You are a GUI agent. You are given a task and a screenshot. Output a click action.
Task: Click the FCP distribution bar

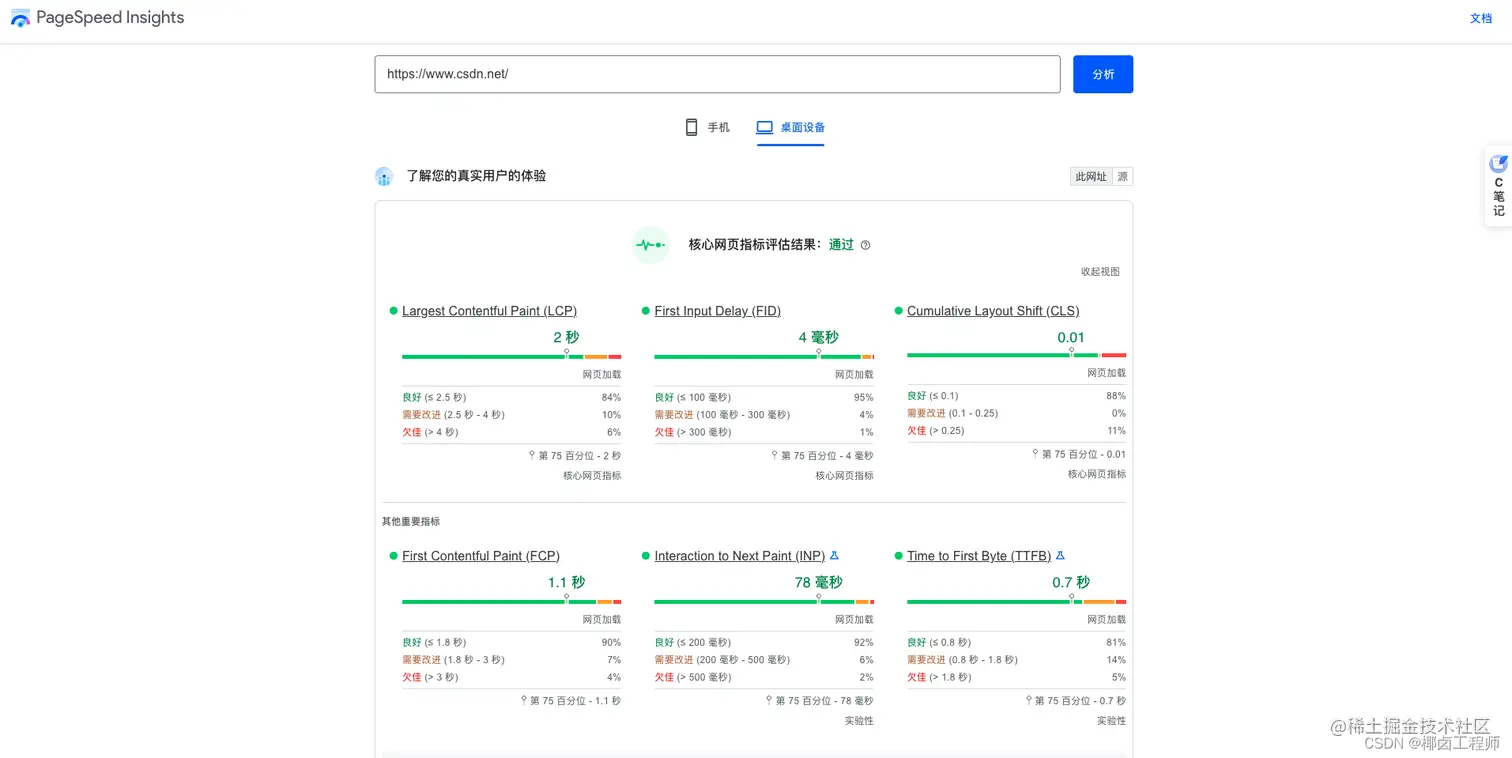click(511, 601)
